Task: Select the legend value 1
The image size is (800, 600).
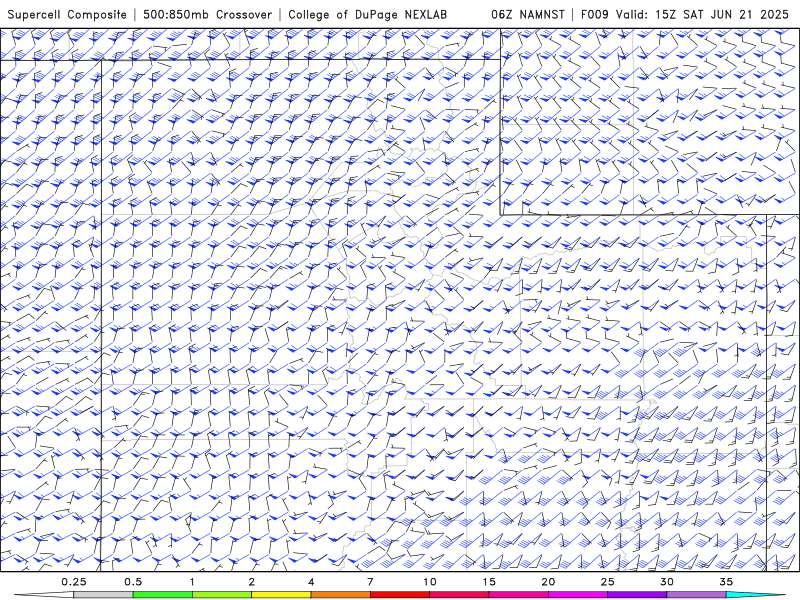Action: [x=192, y=582]
